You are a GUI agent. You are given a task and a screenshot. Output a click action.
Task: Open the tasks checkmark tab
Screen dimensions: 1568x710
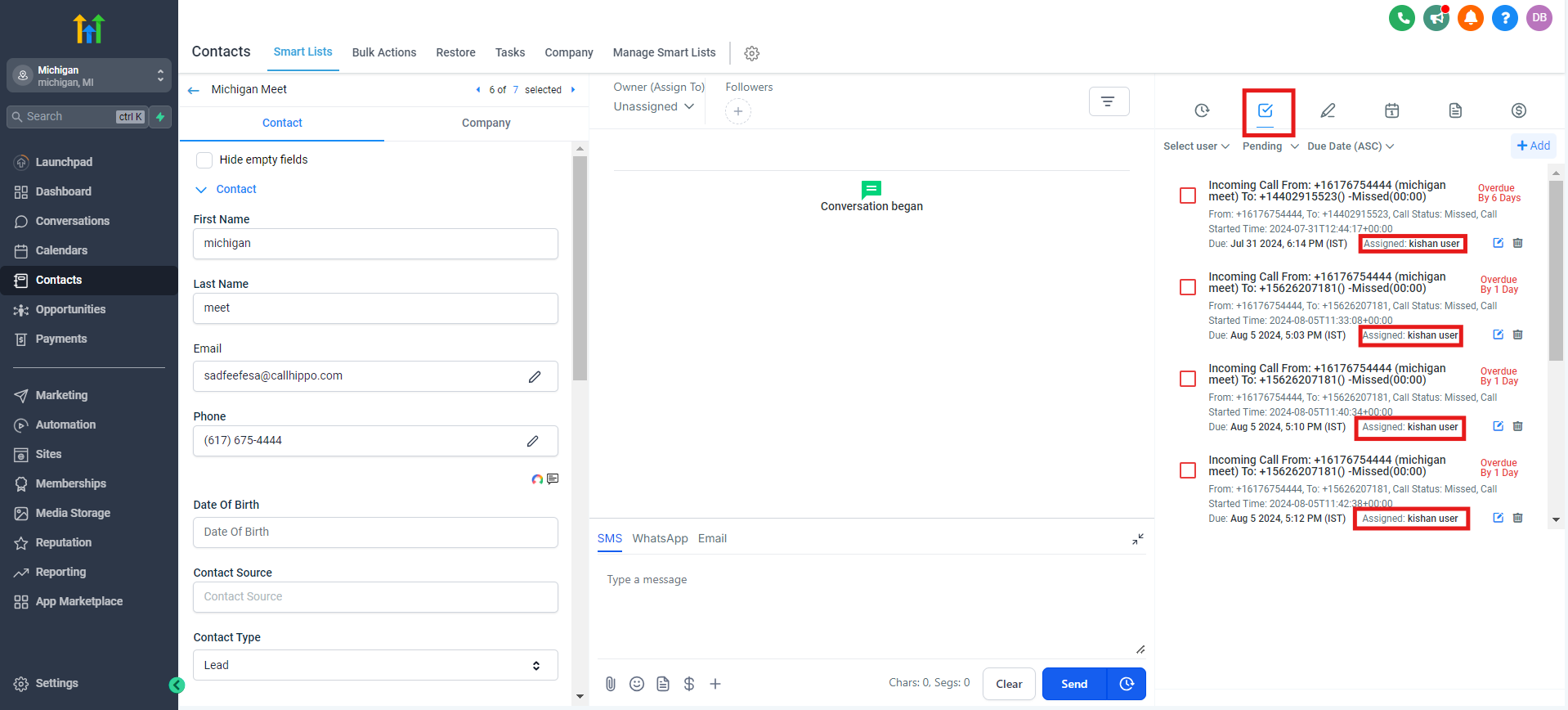[x=1266, y=110]
